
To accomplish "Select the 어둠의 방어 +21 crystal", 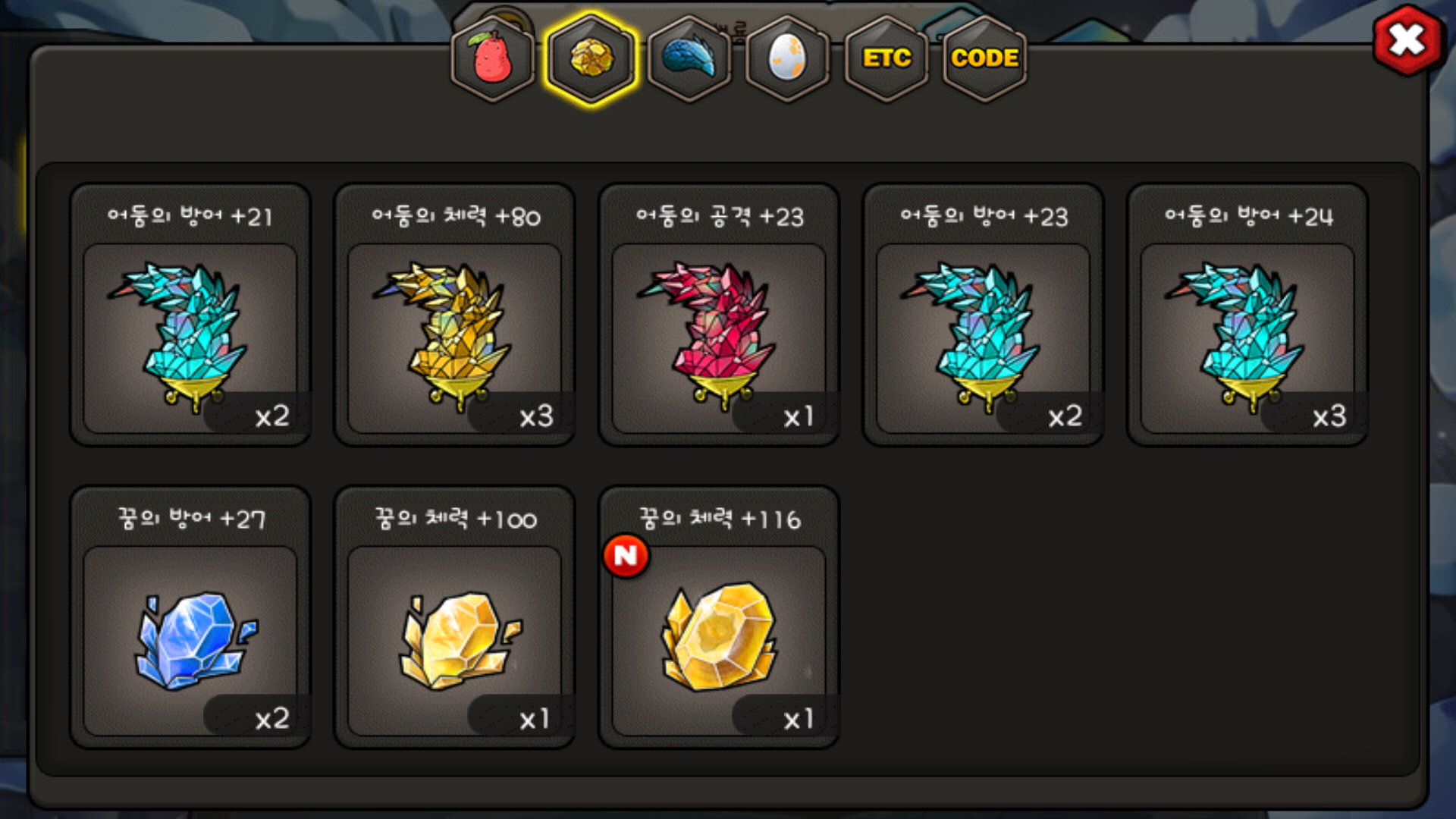I will (190, 315).
